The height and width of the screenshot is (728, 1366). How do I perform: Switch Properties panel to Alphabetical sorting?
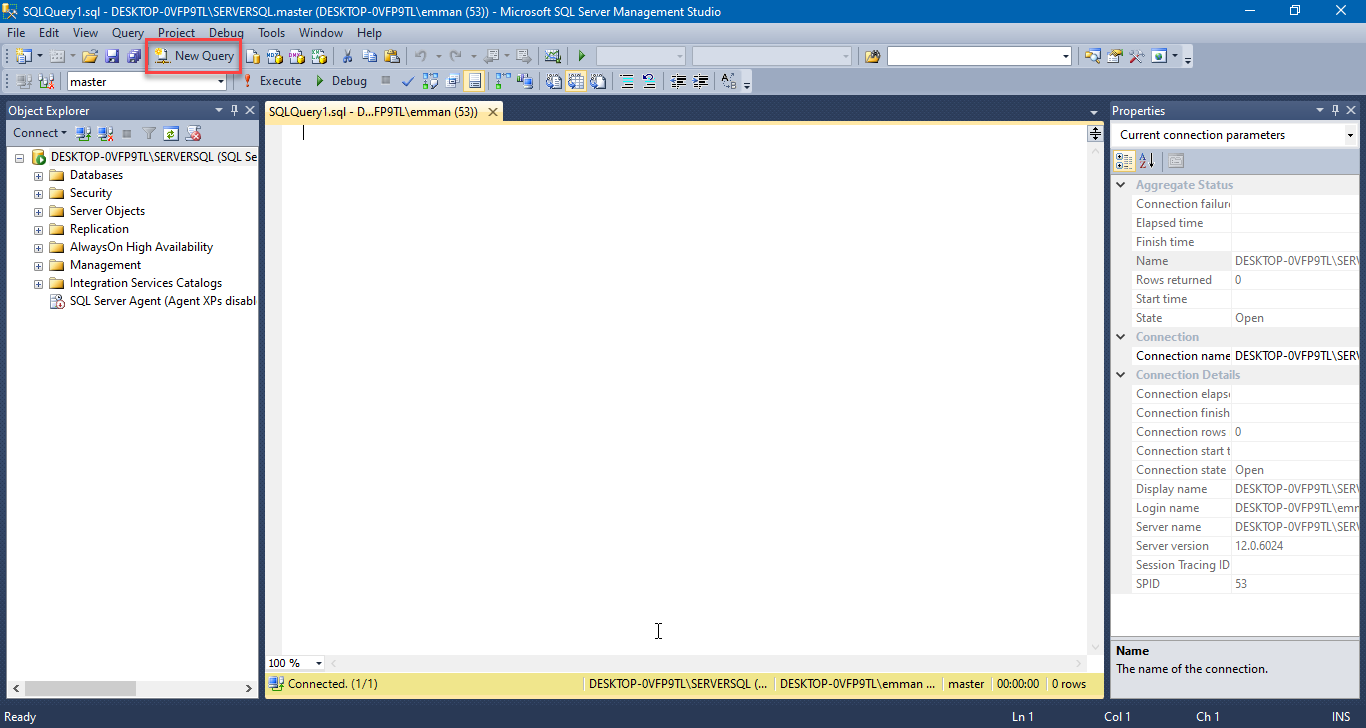(x=1146, y=160)
